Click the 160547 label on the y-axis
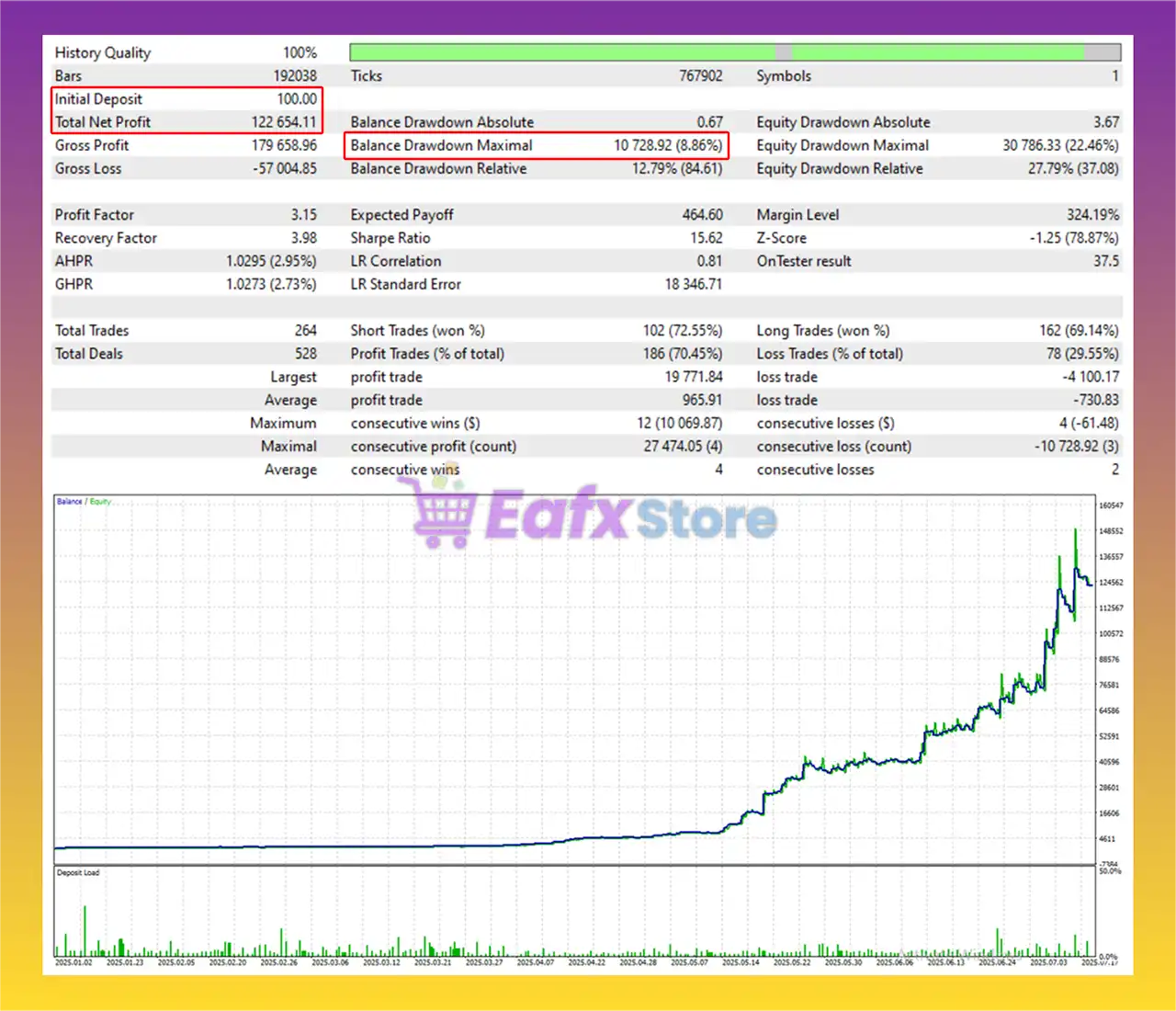 click(1111, 505)
